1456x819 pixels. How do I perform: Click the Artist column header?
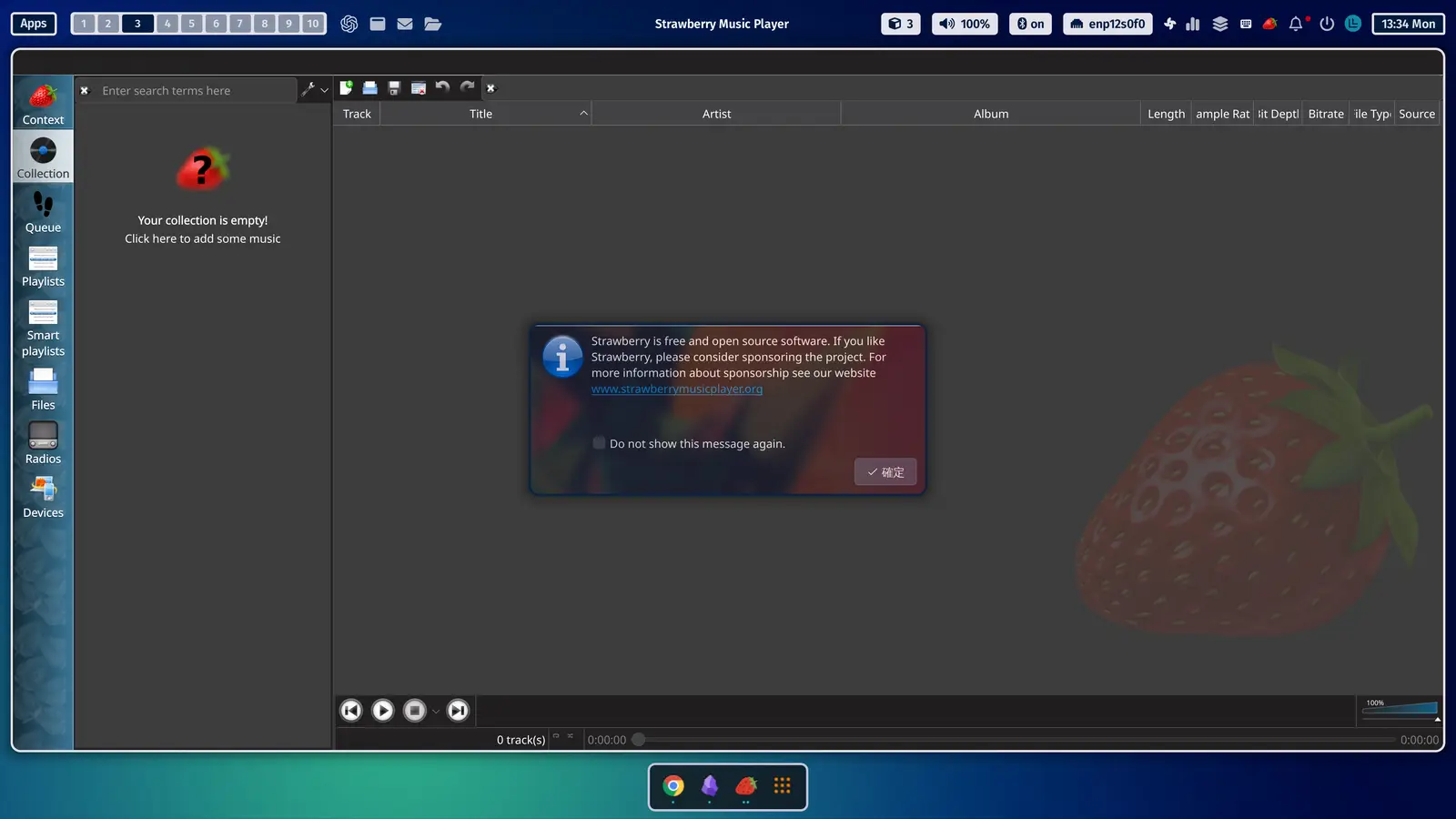pos(716,114)
